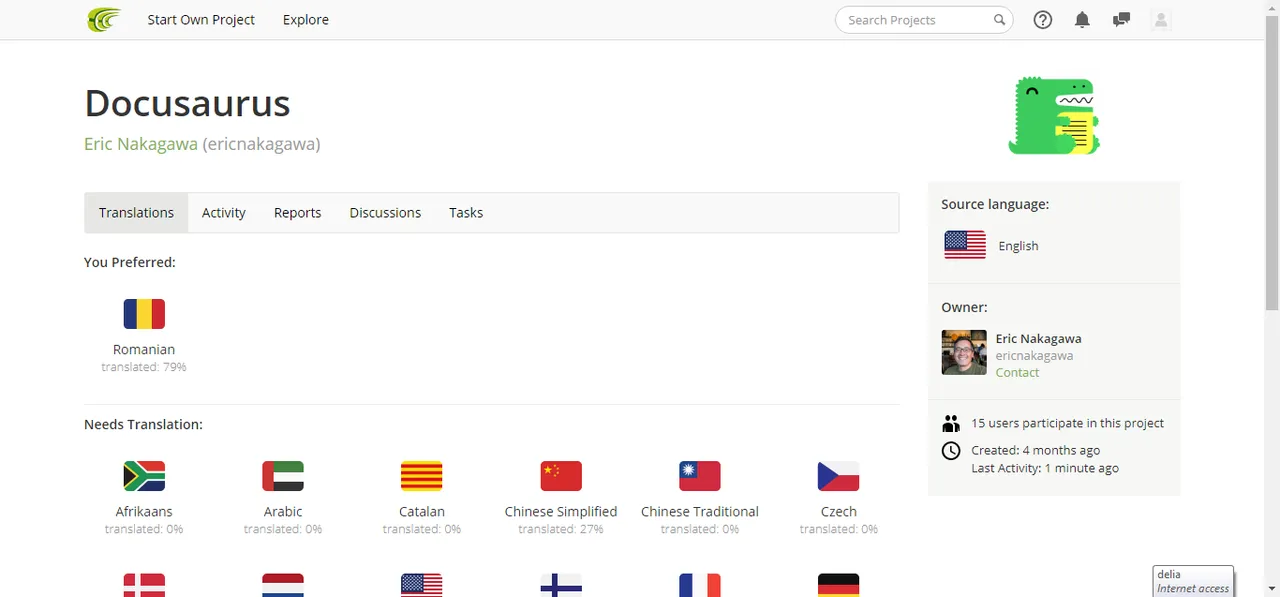Open the notifications bell icon
Screen dimensions: 1280x597
tap(1082, 19)
